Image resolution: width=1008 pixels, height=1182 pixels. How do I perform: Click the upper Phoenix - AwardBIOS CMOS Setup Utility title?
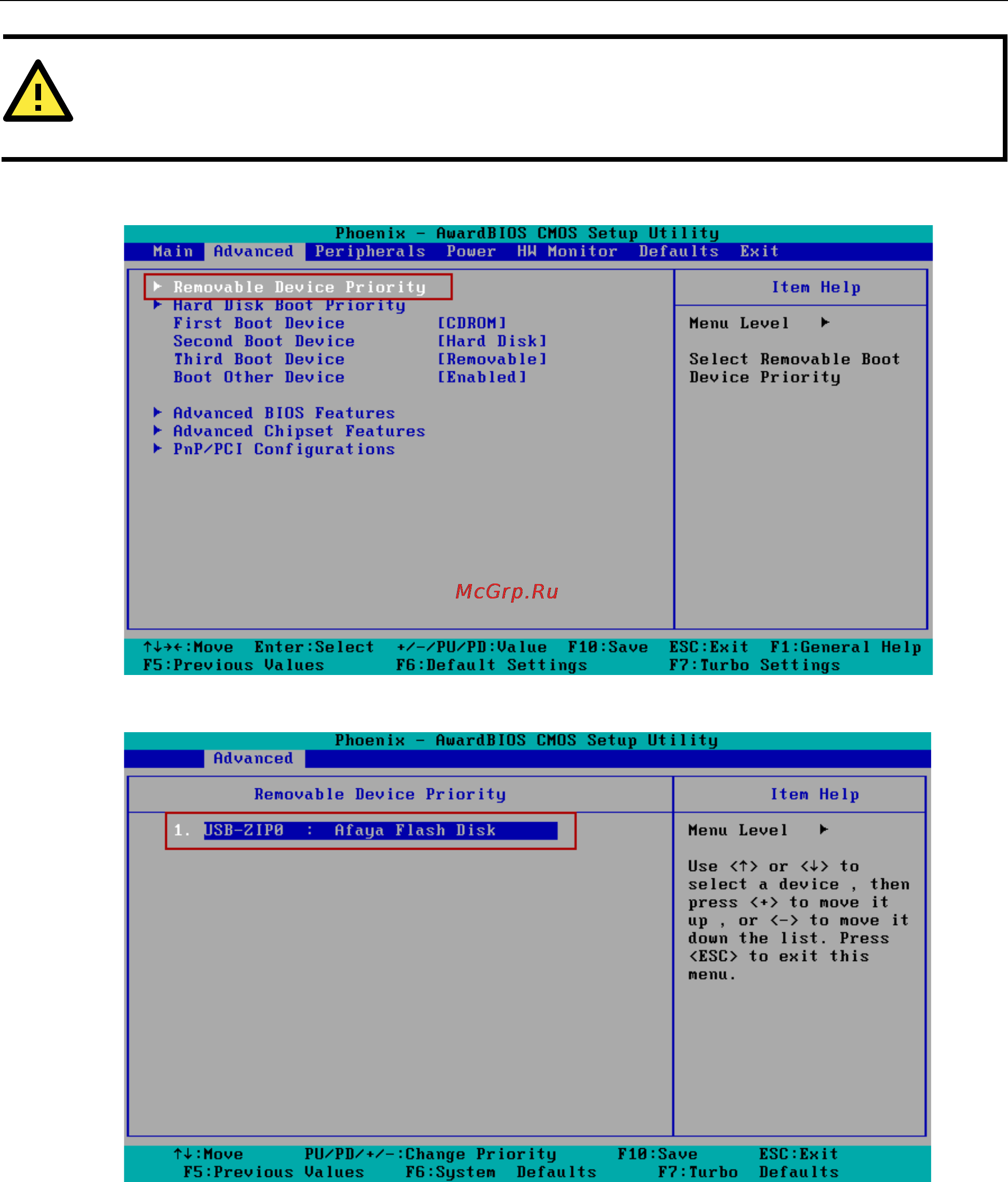[527, 233]
